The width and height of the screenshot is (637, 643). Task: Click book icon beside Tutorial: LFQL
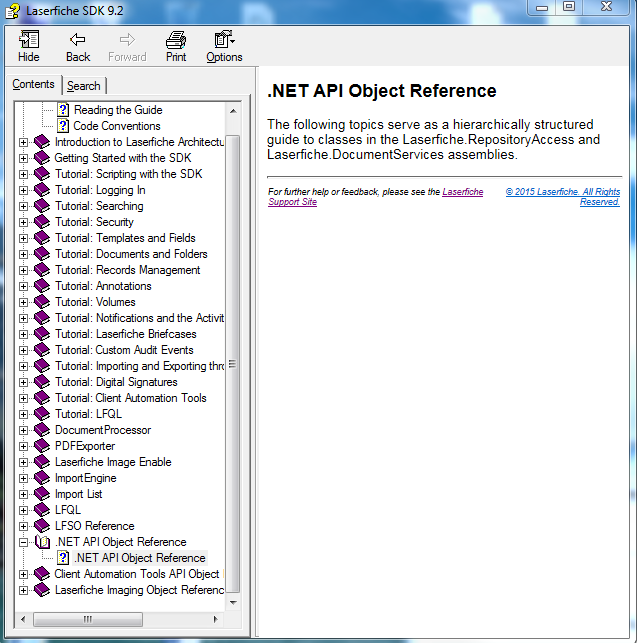[x=42, y=413]
